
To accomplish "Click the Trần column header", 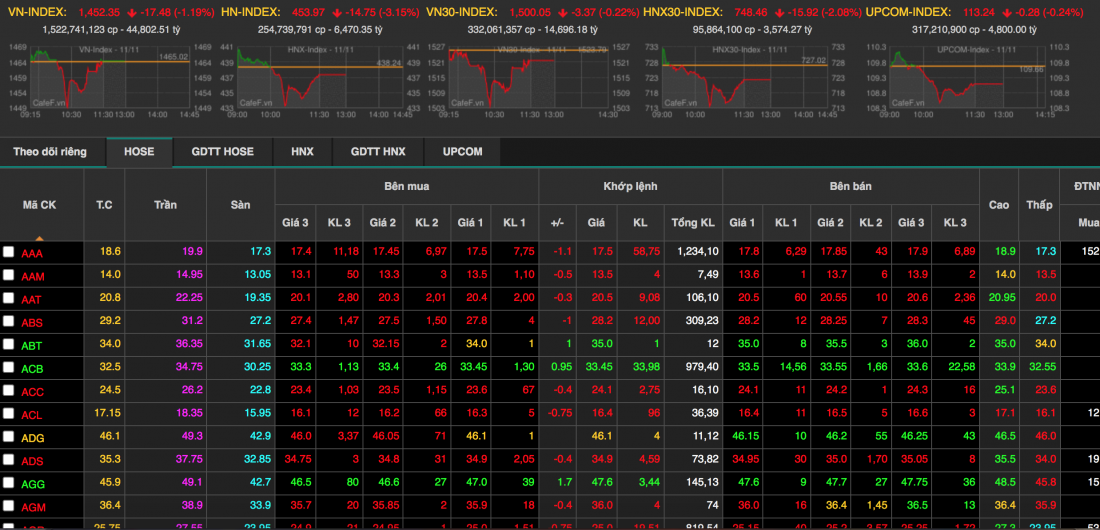I will pos(165,205).
